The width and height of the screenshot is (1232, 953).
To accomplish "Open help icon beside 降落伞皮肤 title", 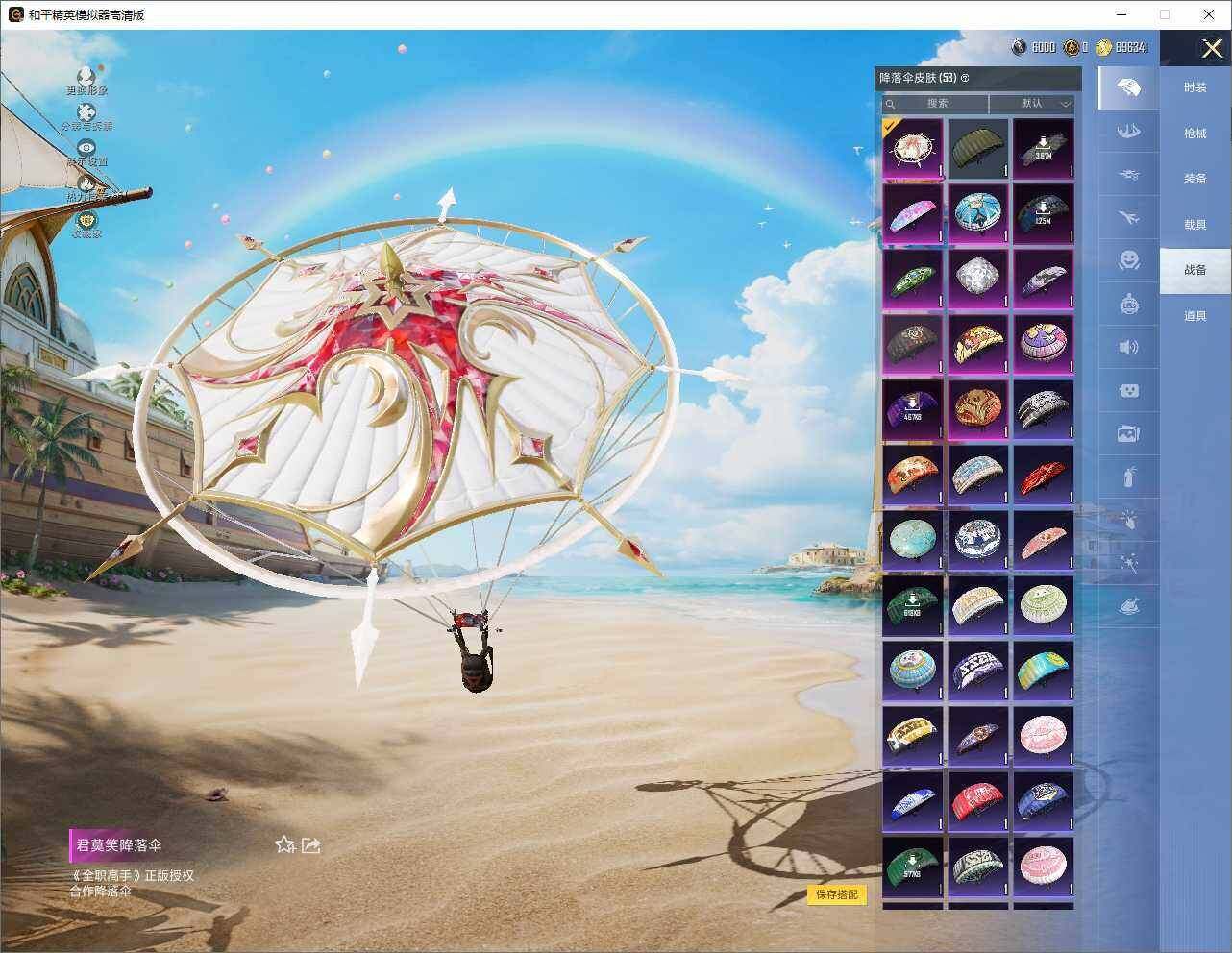I will pyautogui.click(x=965, y=78).
